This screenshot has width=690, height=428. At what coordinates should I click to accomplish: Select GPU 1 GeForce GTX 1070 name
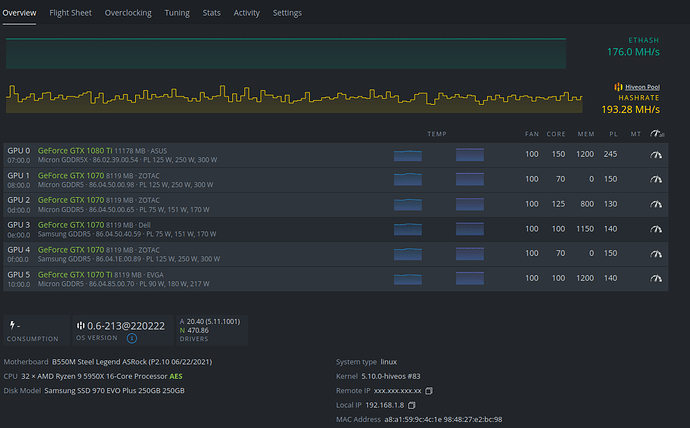pos(71,175)
